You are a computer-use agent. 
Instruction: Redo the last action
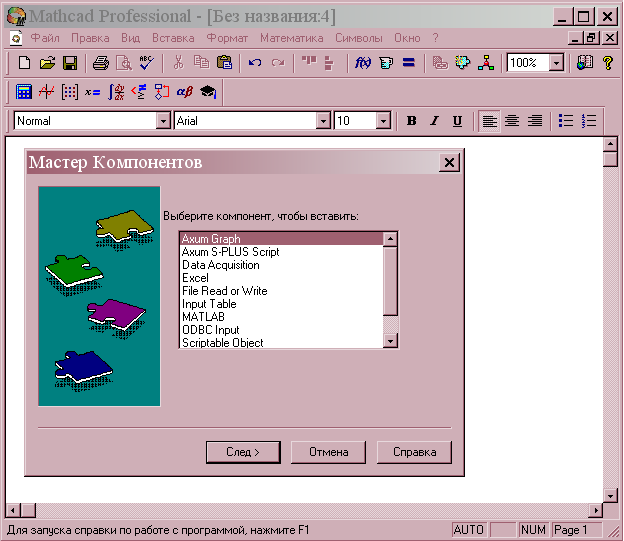tap(278, 63)
